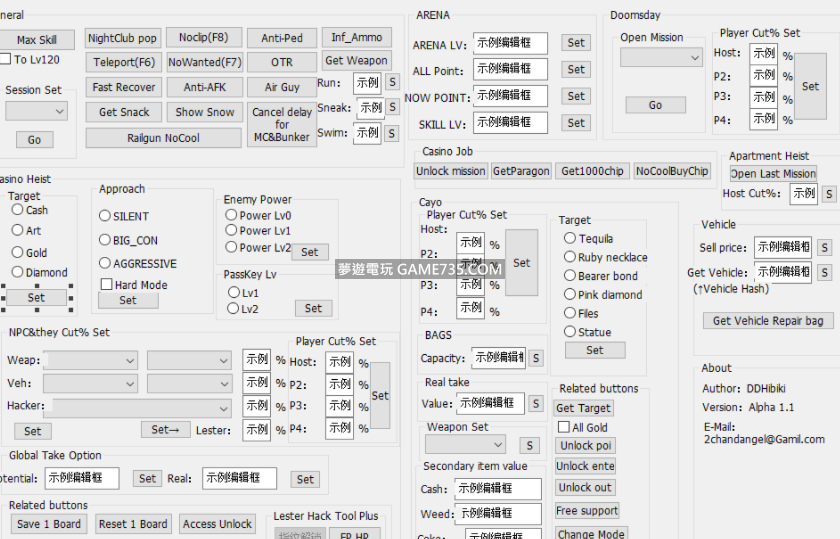Screen dimensions: 840x539
Task: Expand the Open Mission dropdown under Doomsday
Action: click(662, 58)
